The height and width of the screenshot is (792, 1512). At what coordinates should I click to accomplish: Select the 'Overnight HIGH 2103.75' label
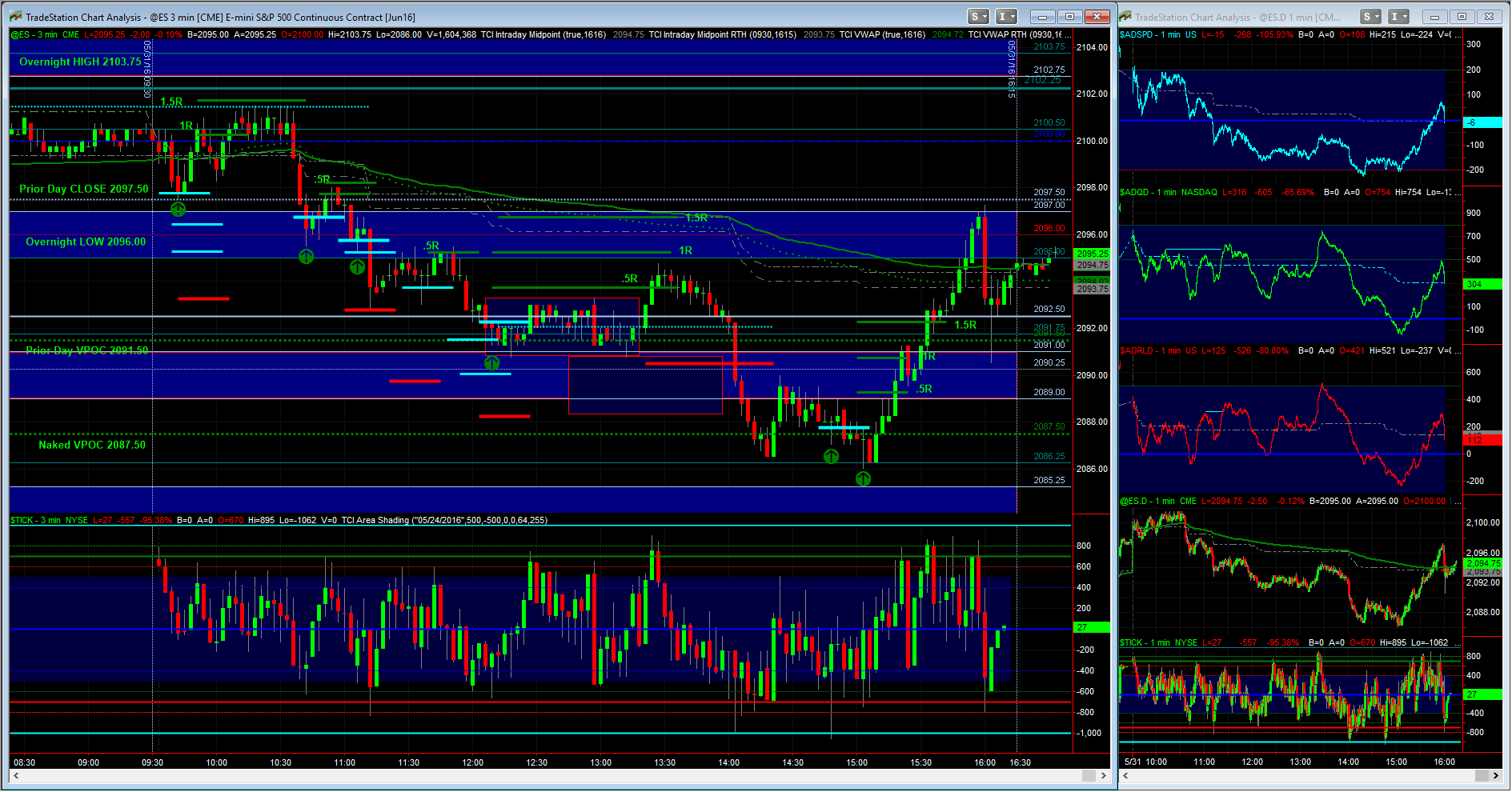[x=80, y=62]
